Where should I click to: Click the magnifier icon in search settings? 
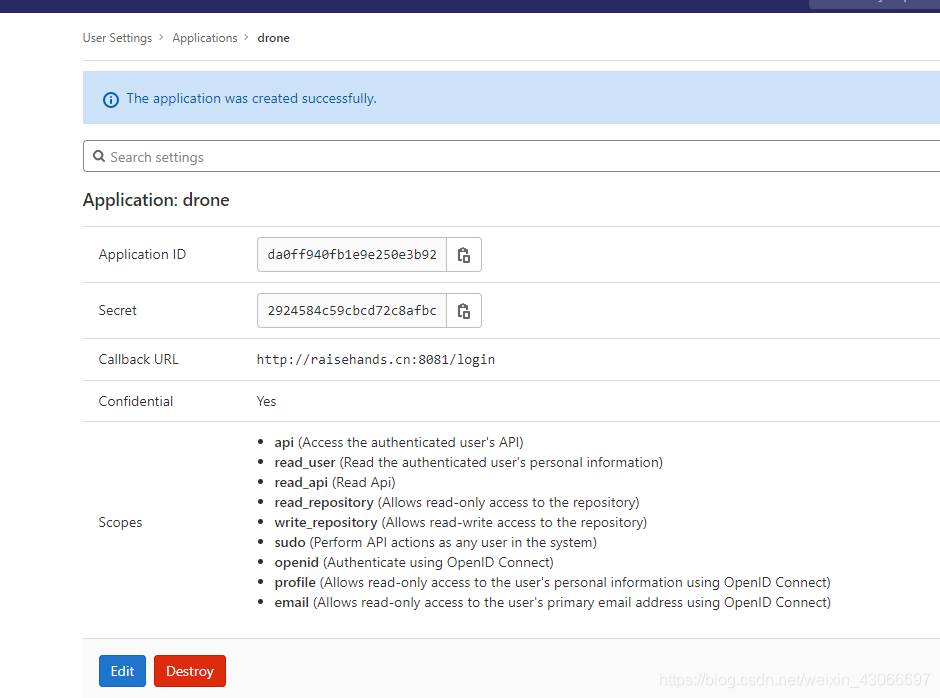pos(99,157)
